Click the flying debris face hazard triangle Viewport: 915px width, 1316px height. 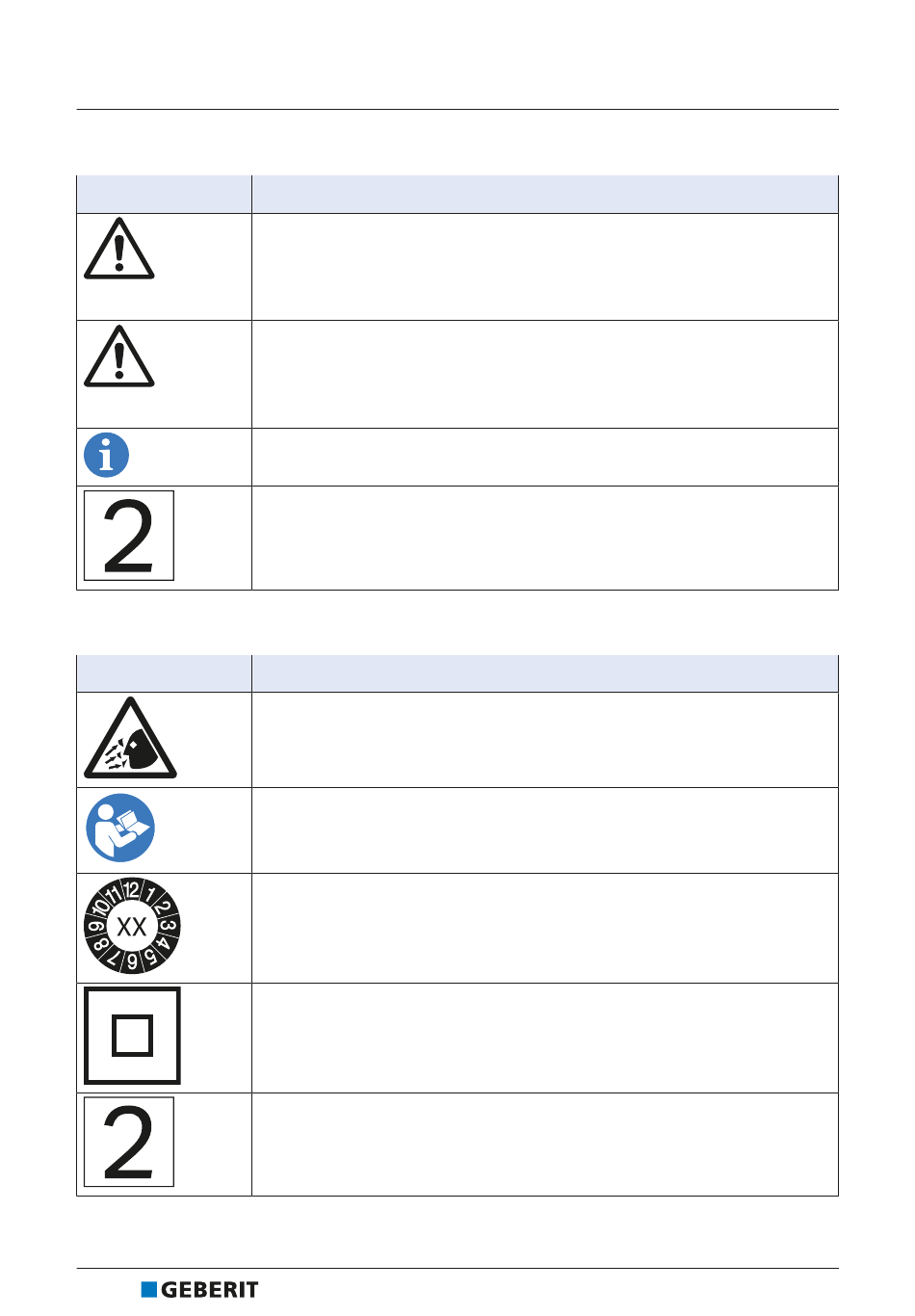[x=130, y=738]
